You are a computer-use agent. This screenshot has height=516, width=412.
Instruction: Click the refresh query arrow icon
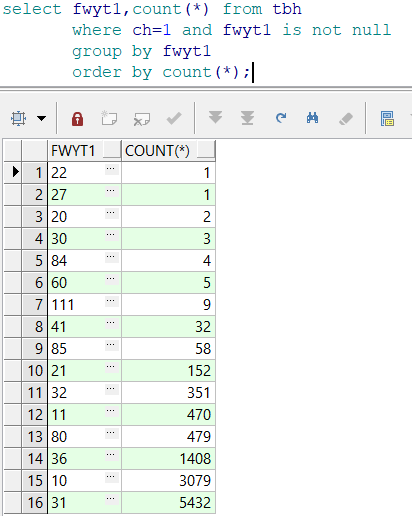tap(281, 118)
